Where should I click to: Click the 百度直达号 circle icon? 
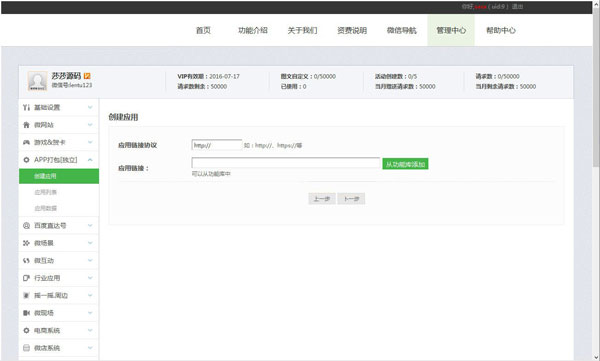(x=26, y=225)
